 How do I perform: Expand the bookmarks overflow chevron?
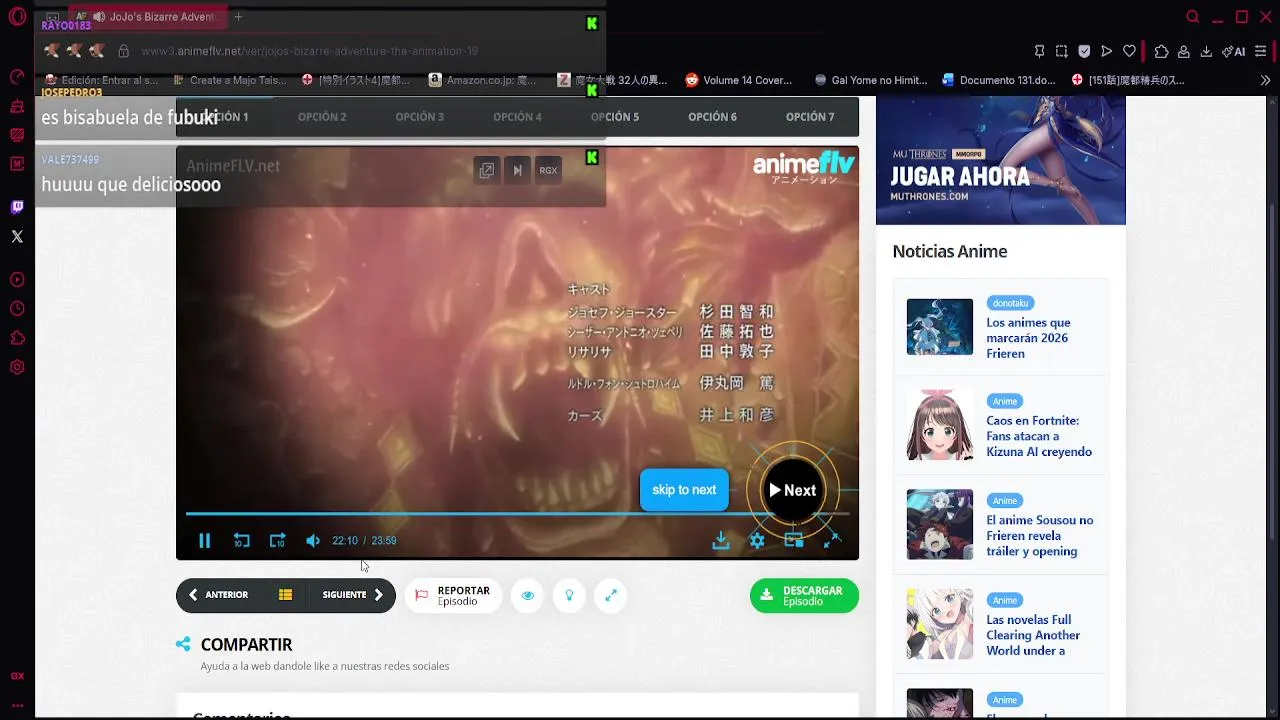click(1265, 80)
